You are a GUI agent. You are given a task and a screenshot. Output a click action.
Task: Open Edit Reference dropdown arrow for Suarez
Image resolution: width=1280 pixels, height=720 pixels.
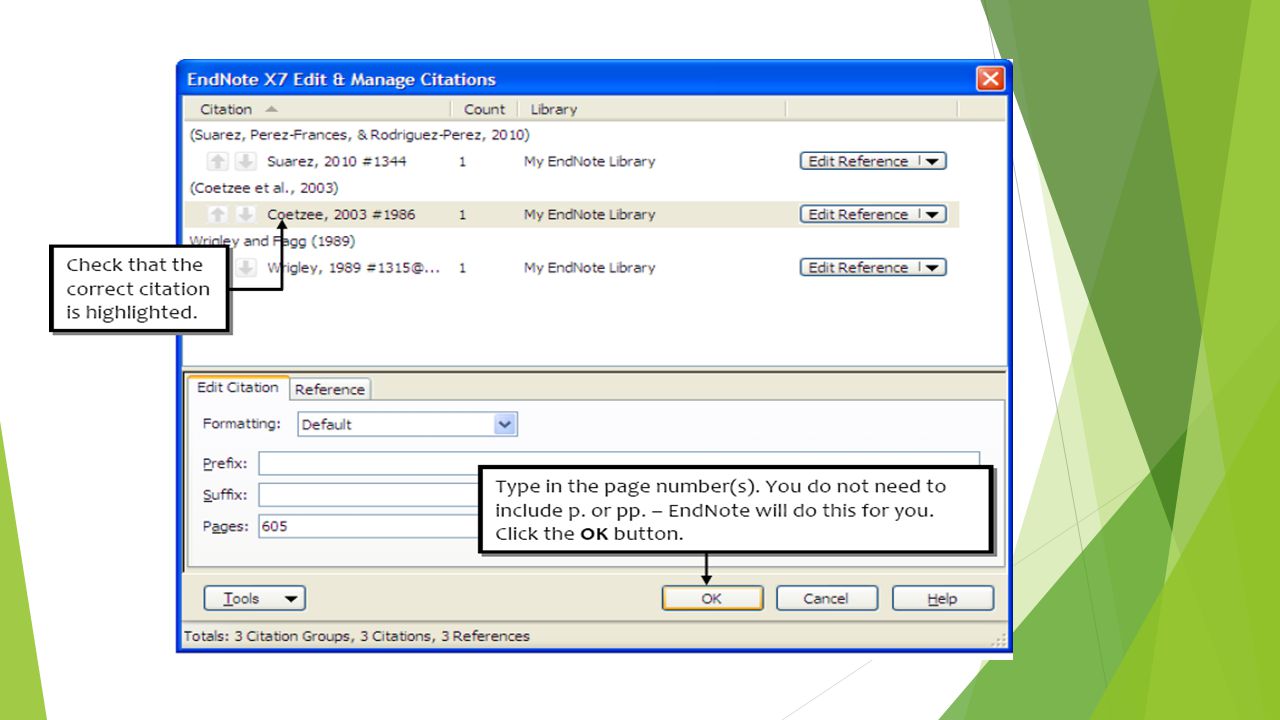pos(932,161)
